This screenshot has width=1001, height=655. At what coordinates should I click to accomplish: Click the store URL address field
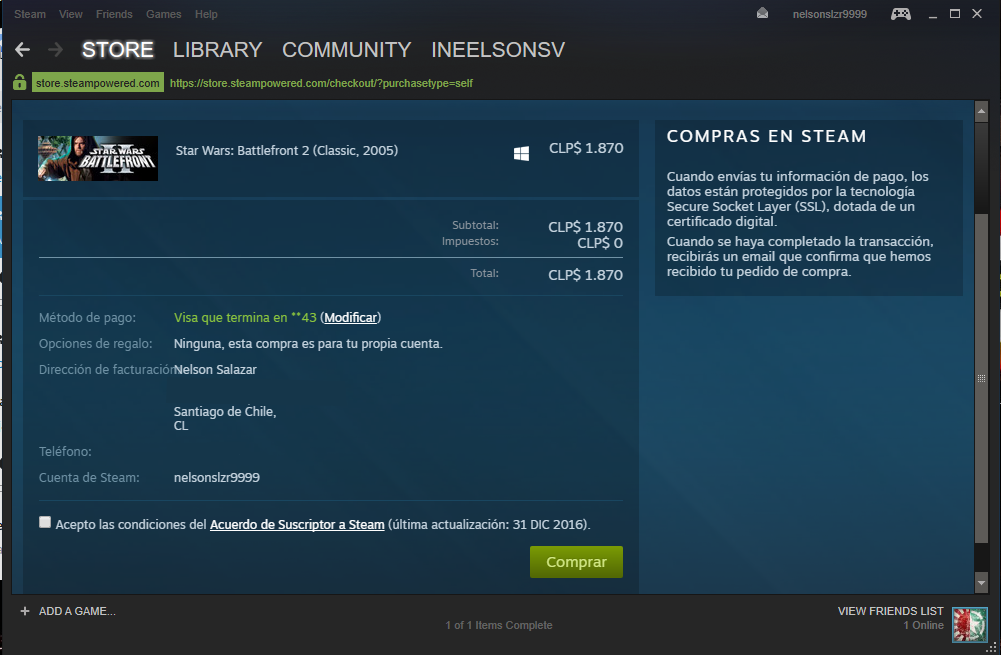[x=321, y=83]
